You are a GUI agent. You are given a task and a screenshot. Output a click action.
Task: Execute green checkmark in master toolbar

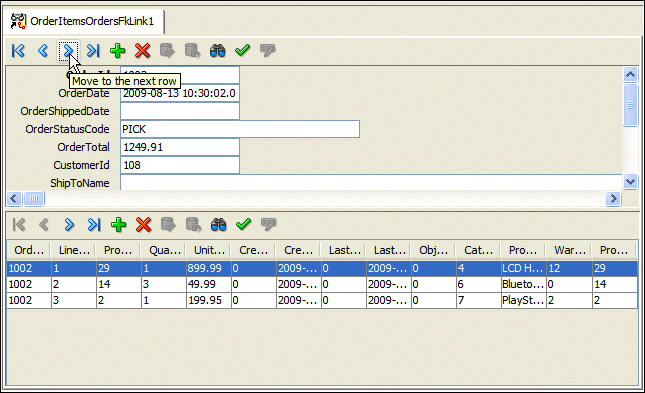point(243,51)
